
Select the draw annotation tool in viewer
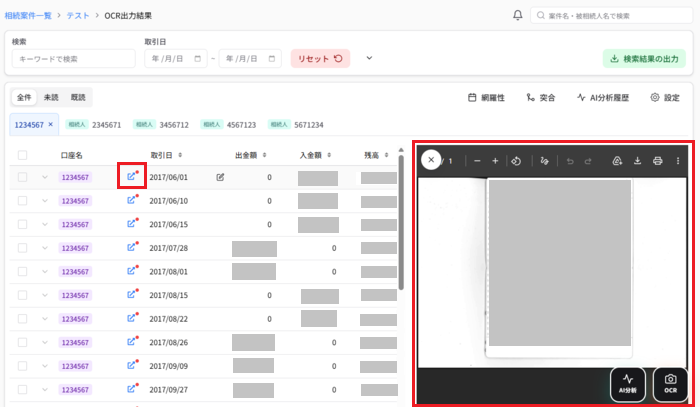(x=544, y=161)
